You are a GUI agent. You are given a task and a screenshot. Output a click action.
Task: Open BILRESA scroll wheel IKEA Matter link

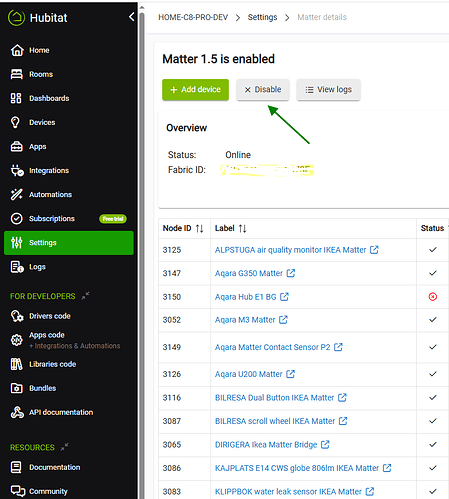coord(275,421)
